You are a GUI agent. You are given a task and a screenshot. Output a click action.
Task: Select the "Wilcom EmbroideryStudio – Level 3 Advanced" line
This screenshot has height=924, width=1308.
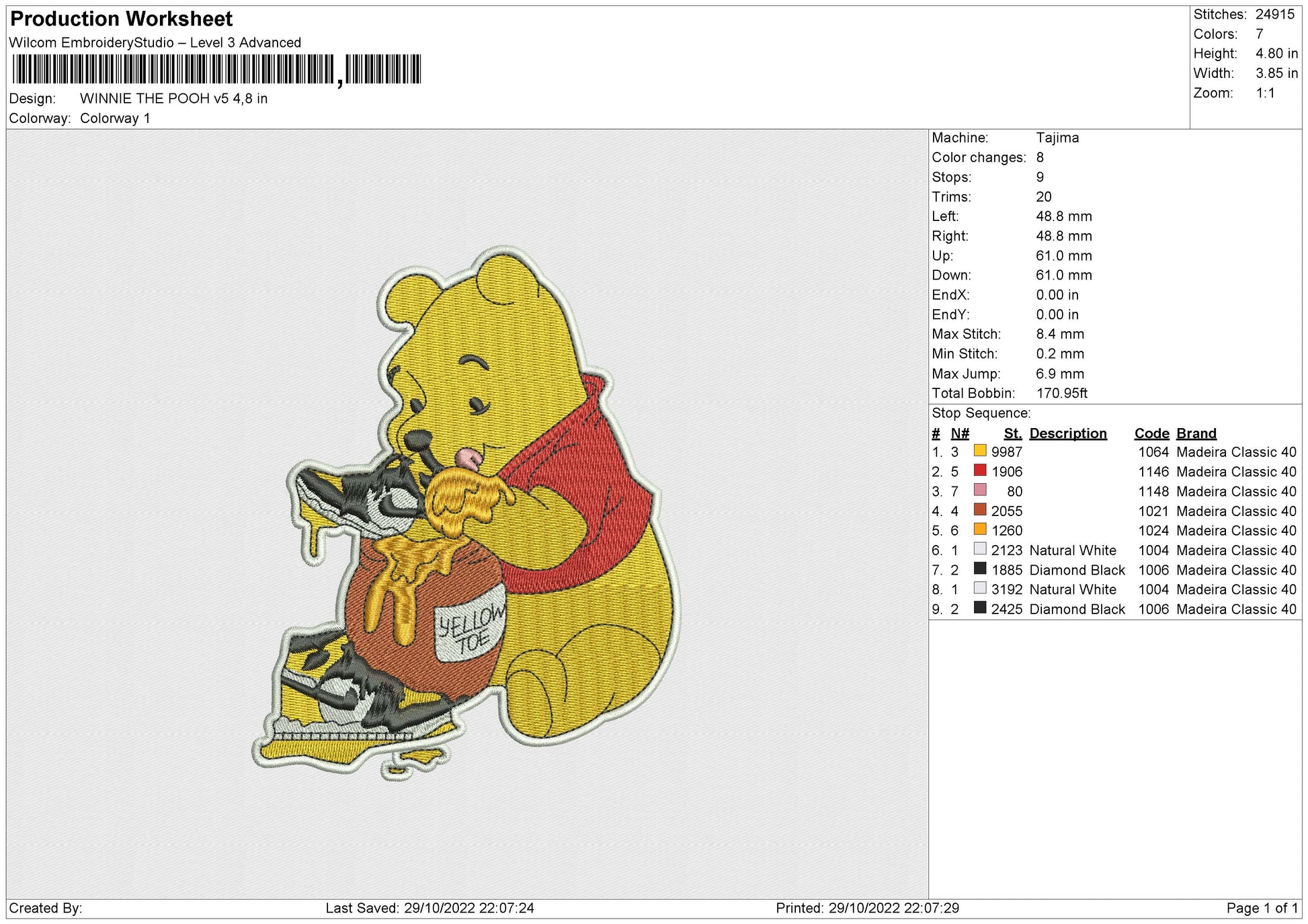155,42
